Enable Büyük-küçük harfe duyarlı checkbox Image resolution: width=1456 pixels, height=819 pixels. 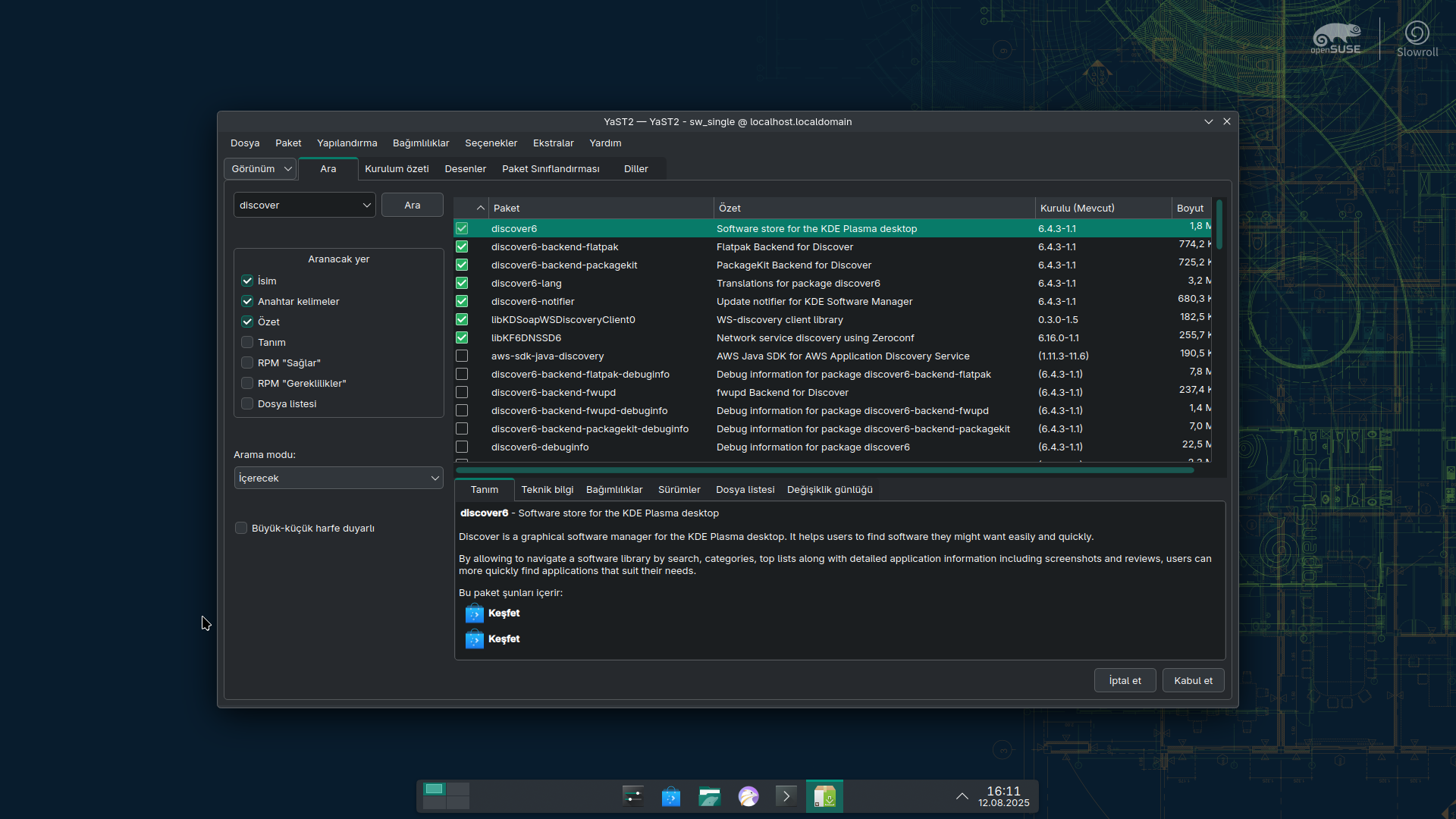[241, 528]
